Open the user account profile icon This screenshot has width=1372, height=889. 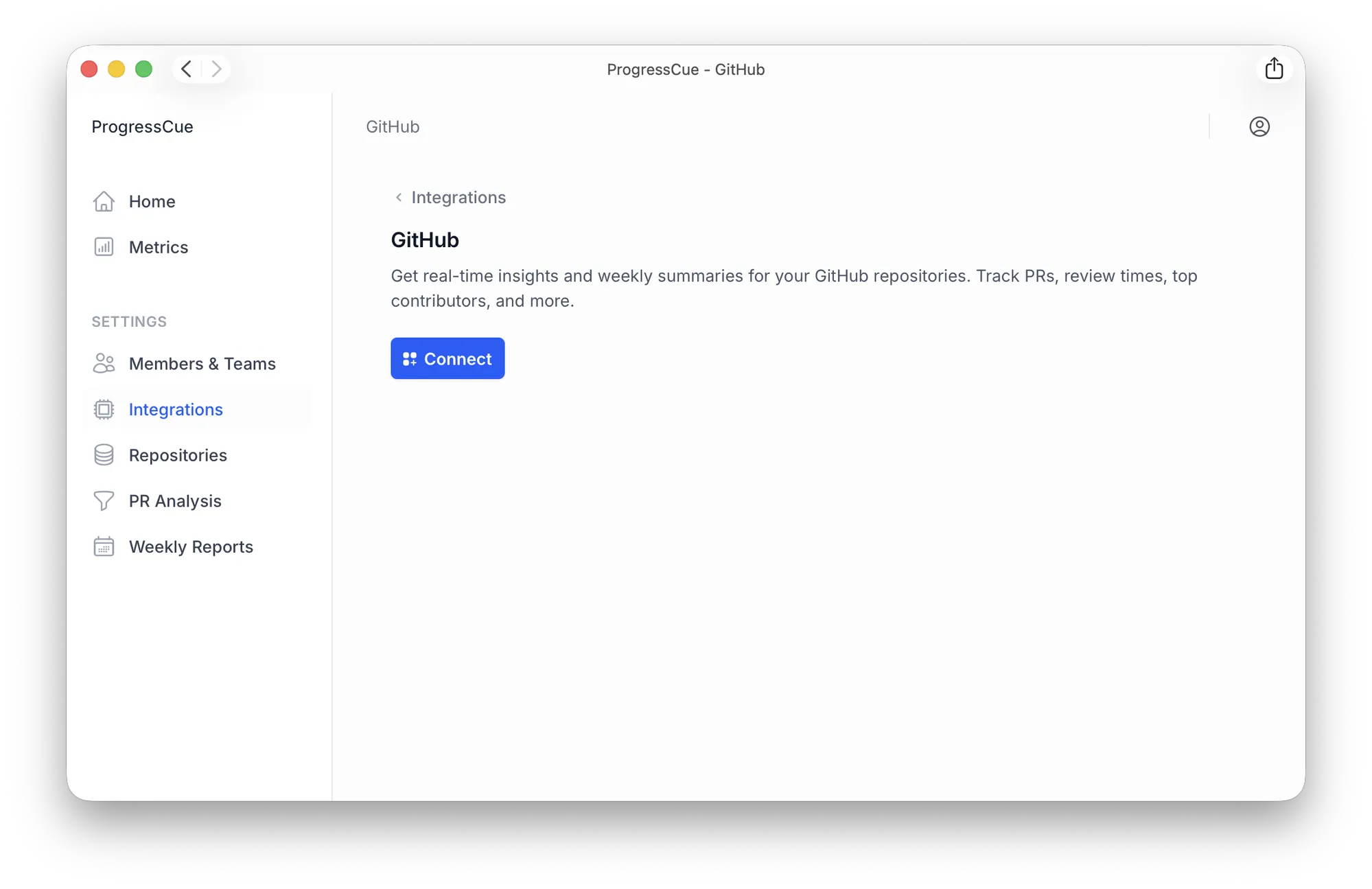click(1260, 126)
